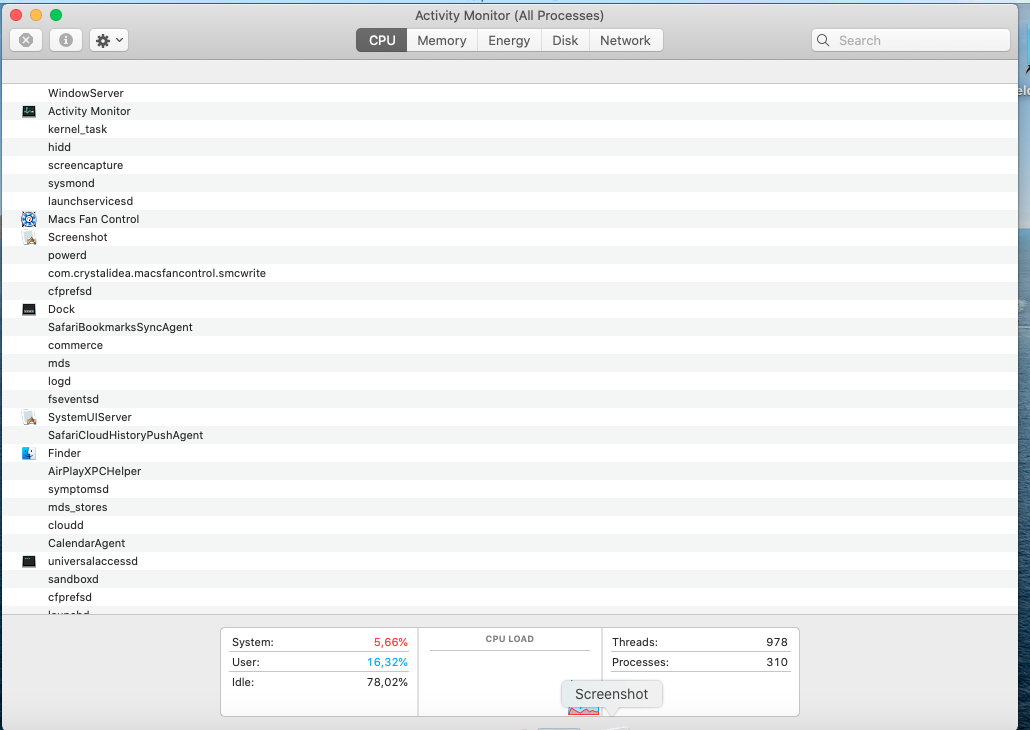The width and height of the screenshot is (1030, 730).
Task: Select the cfprefsd row below sandboxd
Action: point(510,597)
